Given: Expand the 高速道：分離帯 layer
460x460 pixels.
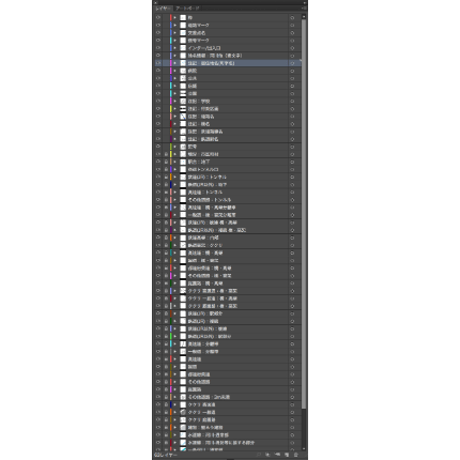Looking at the screenshot, I should pyautogui.click(x=175, y=344).
